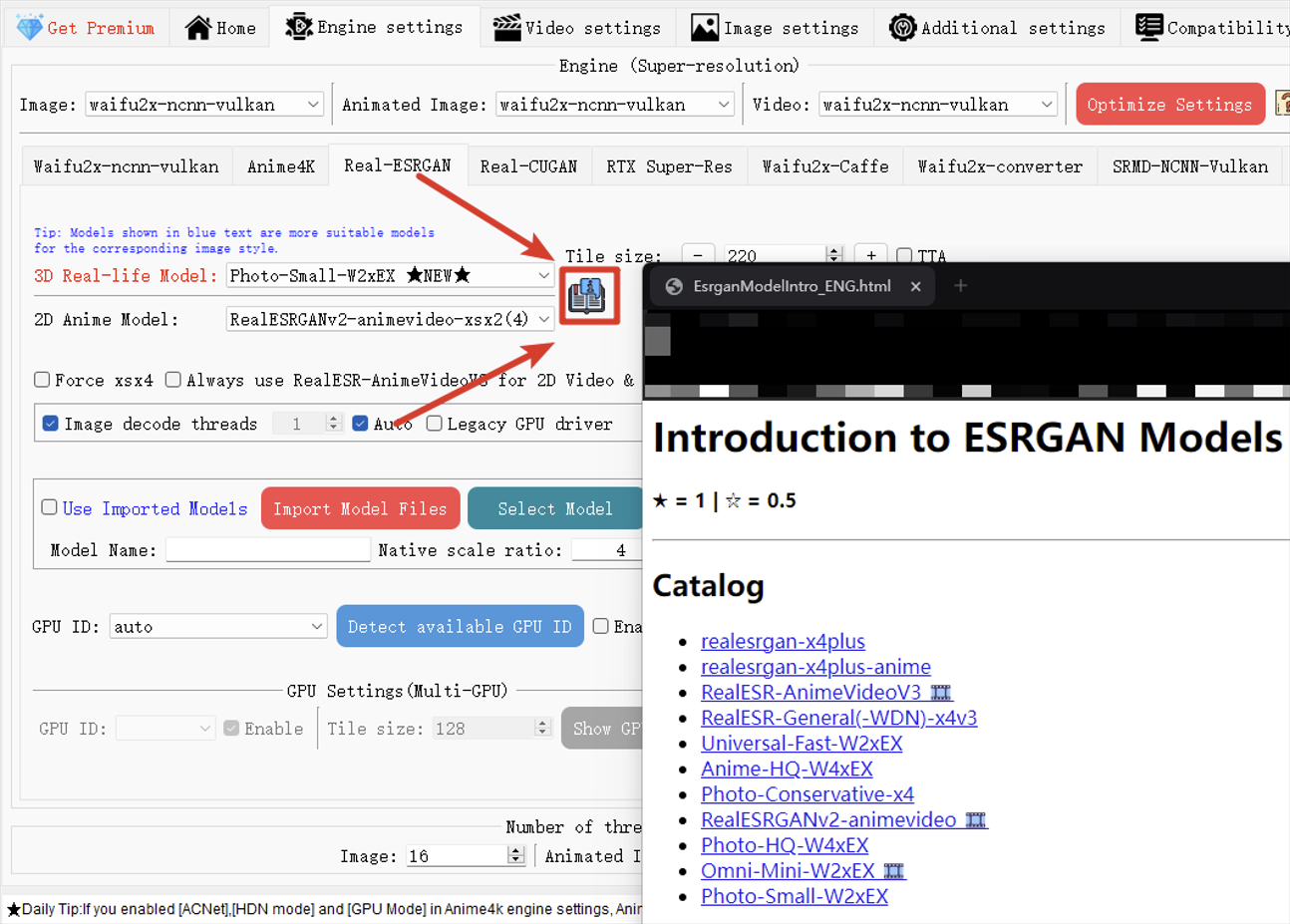Click the Daily Tip status bar text
The height and width of the screenshot is (924, 1290).
click(x=324, y=909)
